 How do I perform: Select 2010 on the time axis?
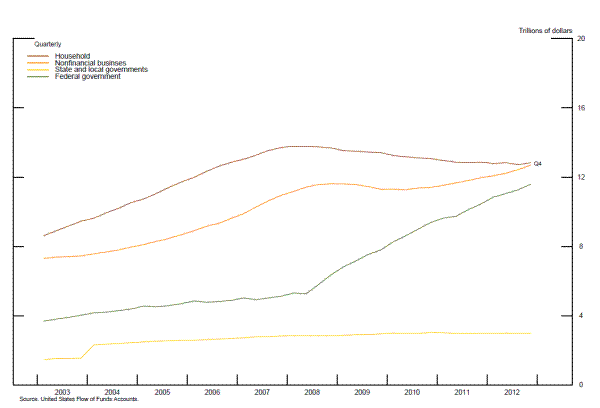tap(411, 392)
